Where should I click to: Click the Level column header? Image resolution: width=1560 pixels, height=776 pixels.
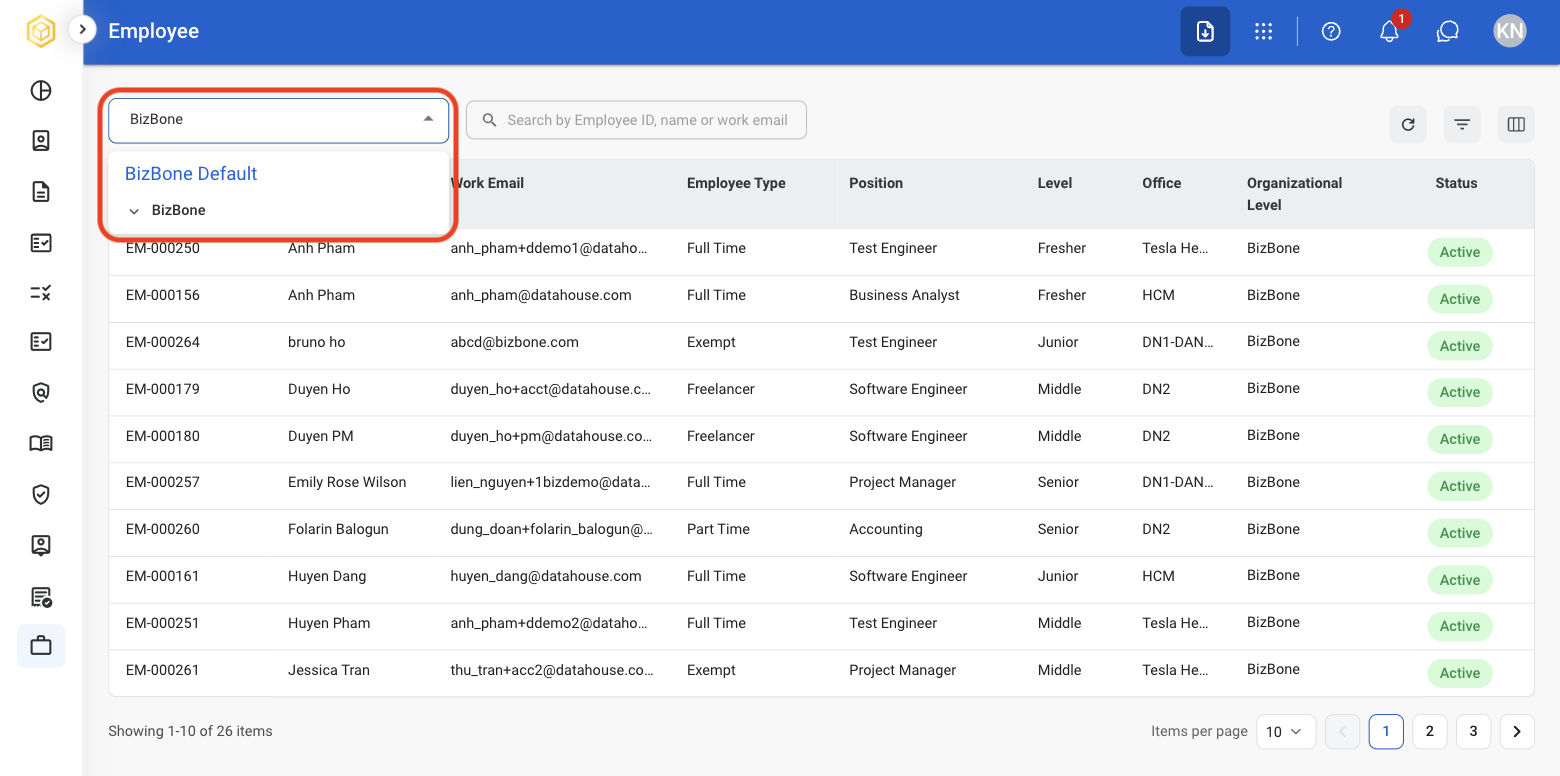pyautogui.click(x=1055, y=183)
